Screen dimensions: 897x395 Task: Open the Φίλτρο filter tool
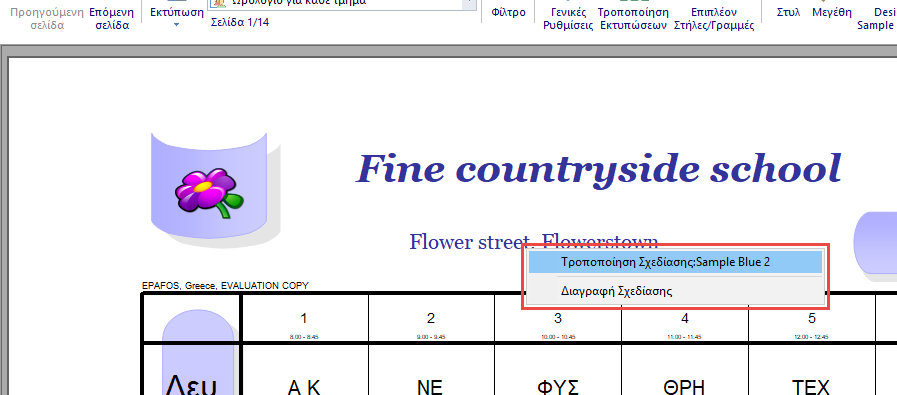point(509,12)
